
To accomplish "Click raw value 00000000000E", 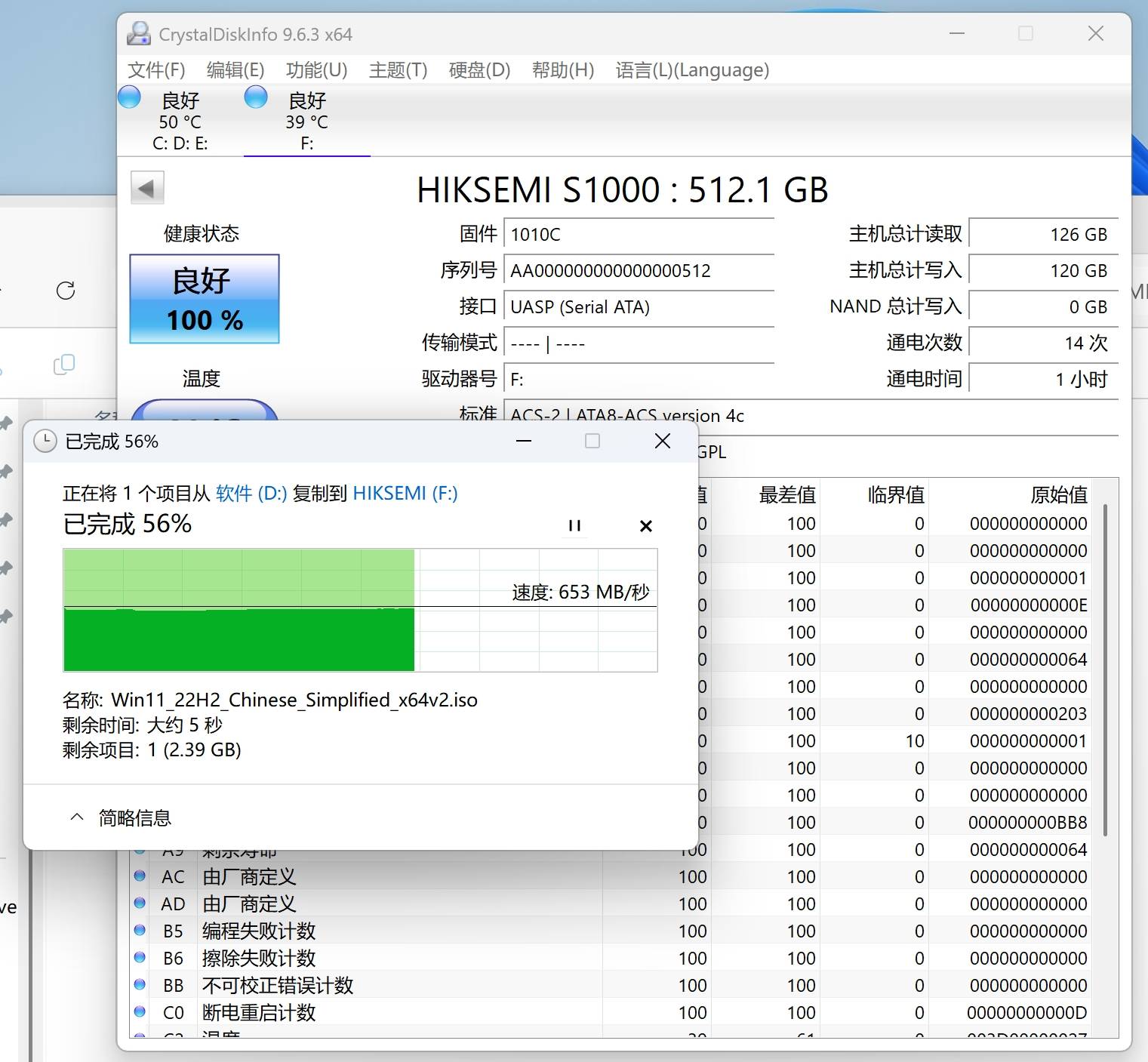I will [1028, 605].
